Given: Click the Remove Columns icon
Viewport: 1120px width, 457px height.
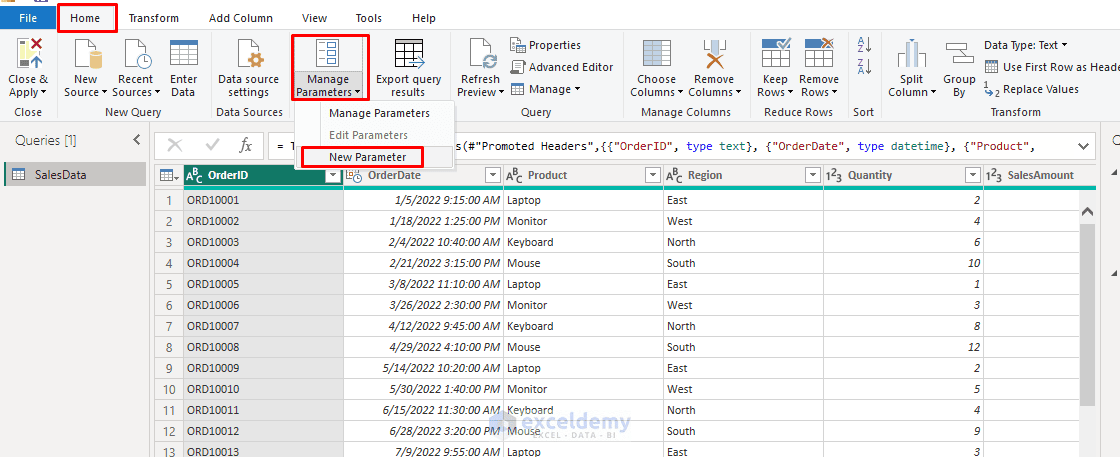Looking at the screenshot, I should pos(714,54).
